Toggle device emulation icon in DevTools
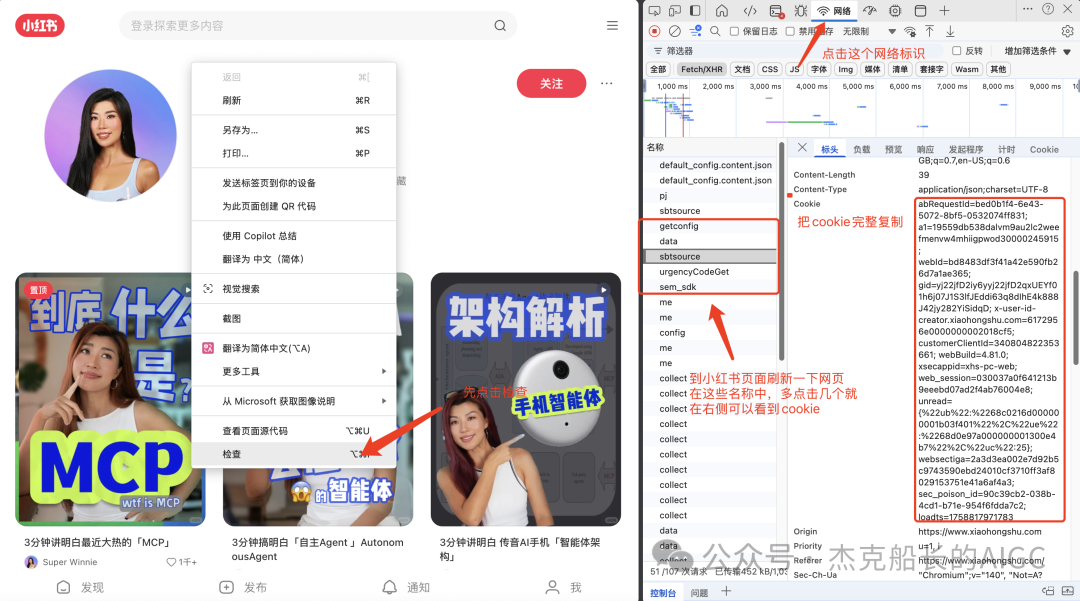 coord(675,10)
